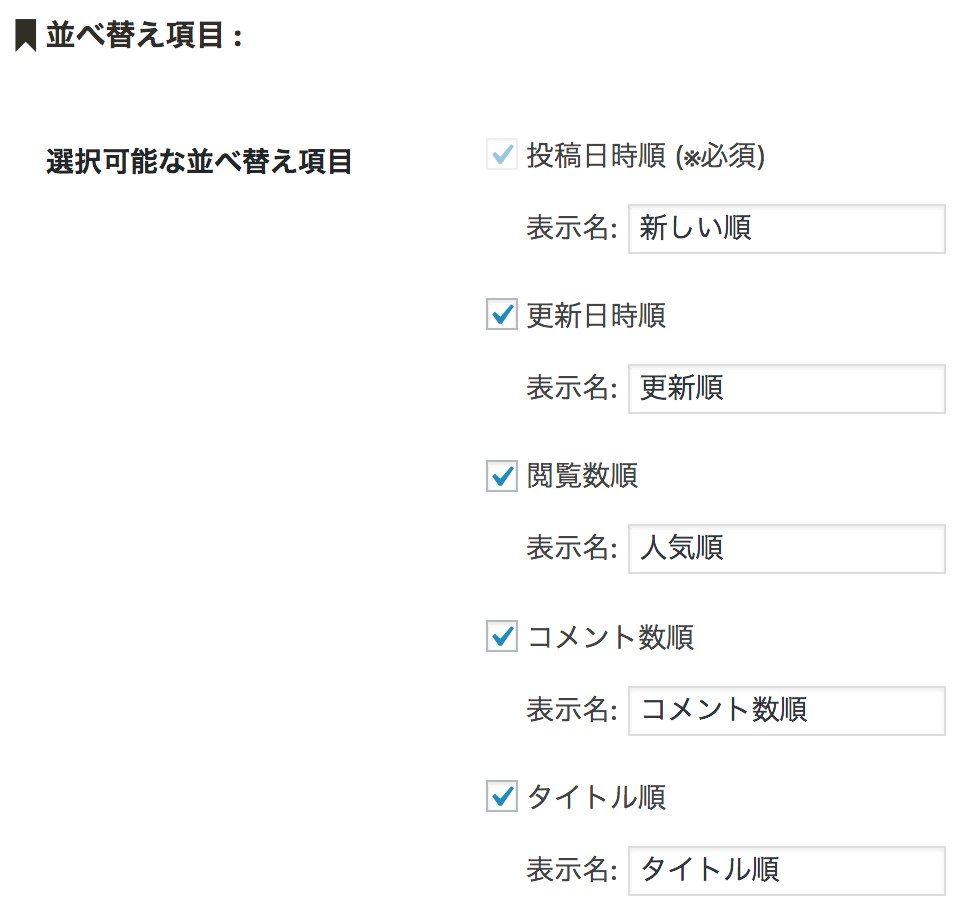976x924 pixels.
Task: Uncheck the 更新日時順 checkbox
Action: [501, 315]
